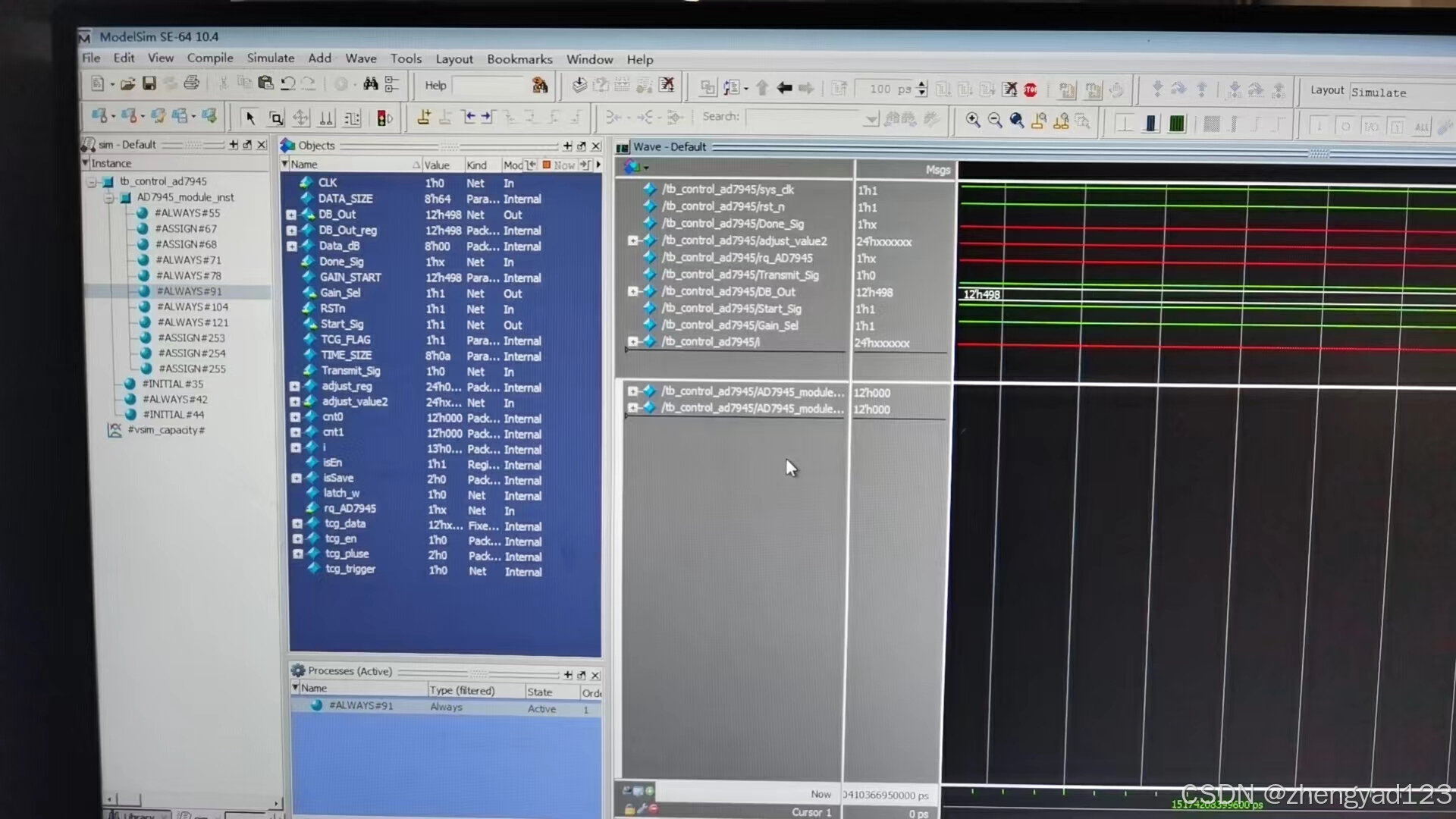Increase the 100 ps run length with the up stepper
Viewport: 1456px width, 819px height.
pos(922,85)
